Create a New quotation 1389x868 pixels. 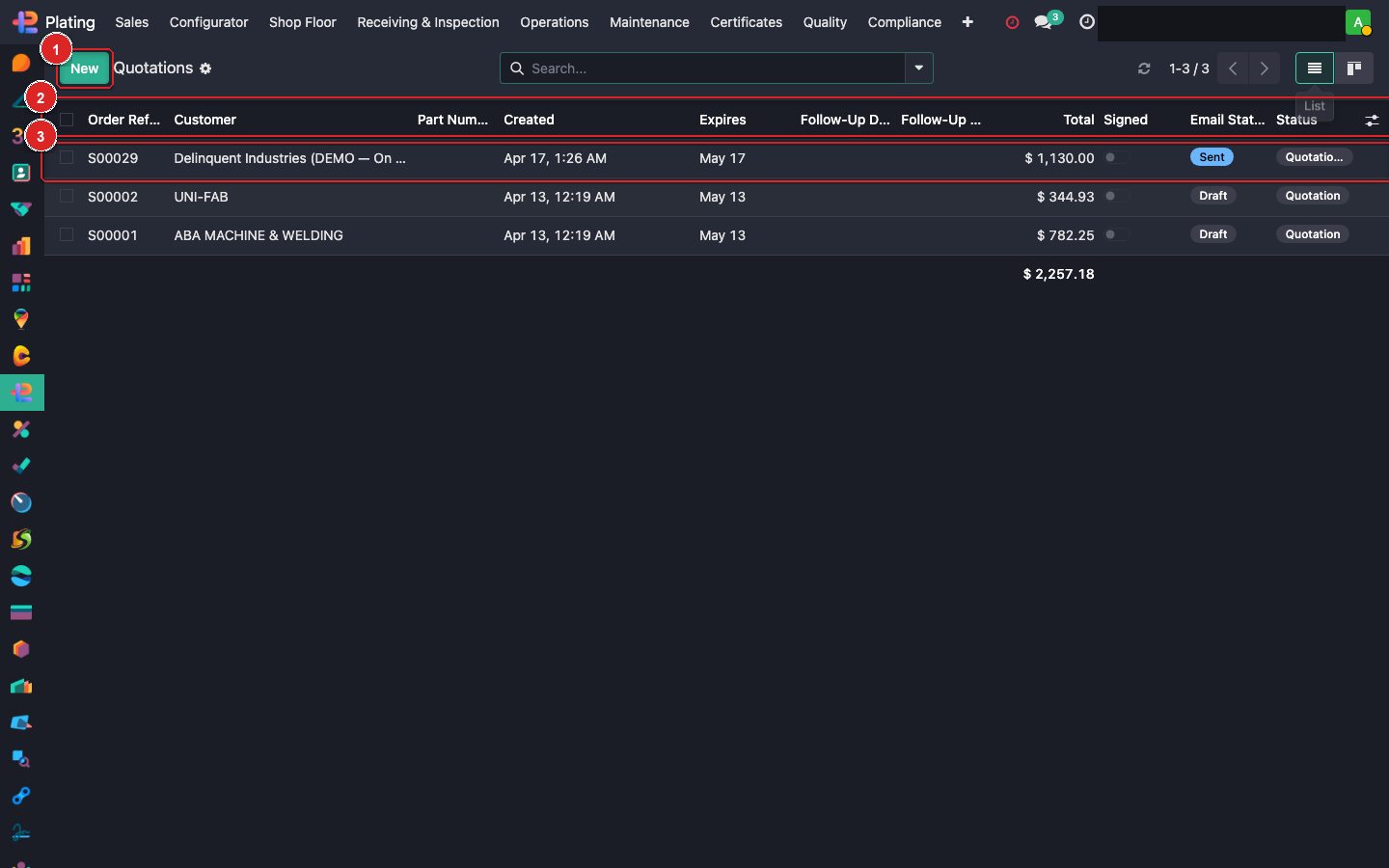click(x=85, y=68)
